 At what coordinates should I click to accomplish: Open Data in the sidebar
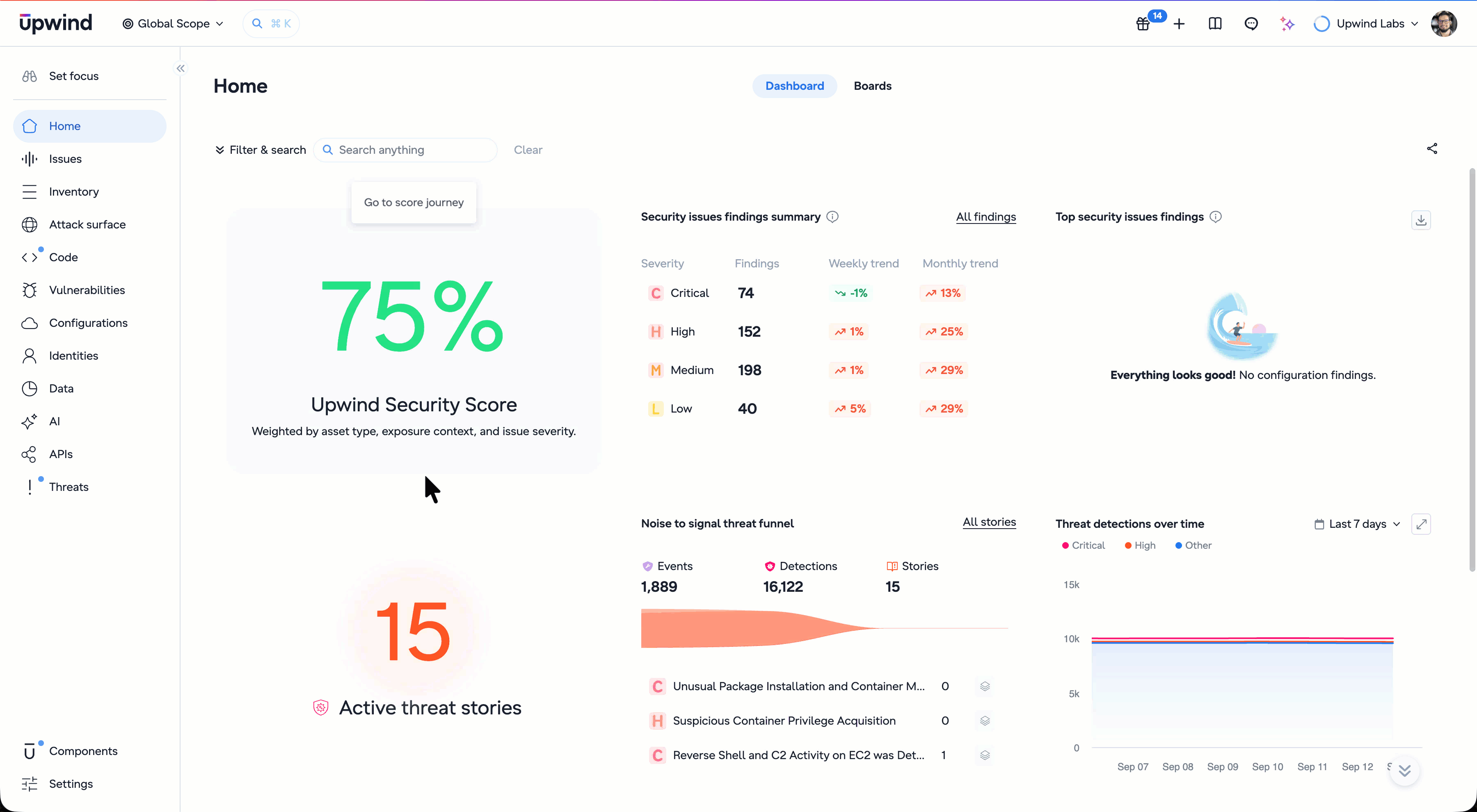(x=90, y=388)
